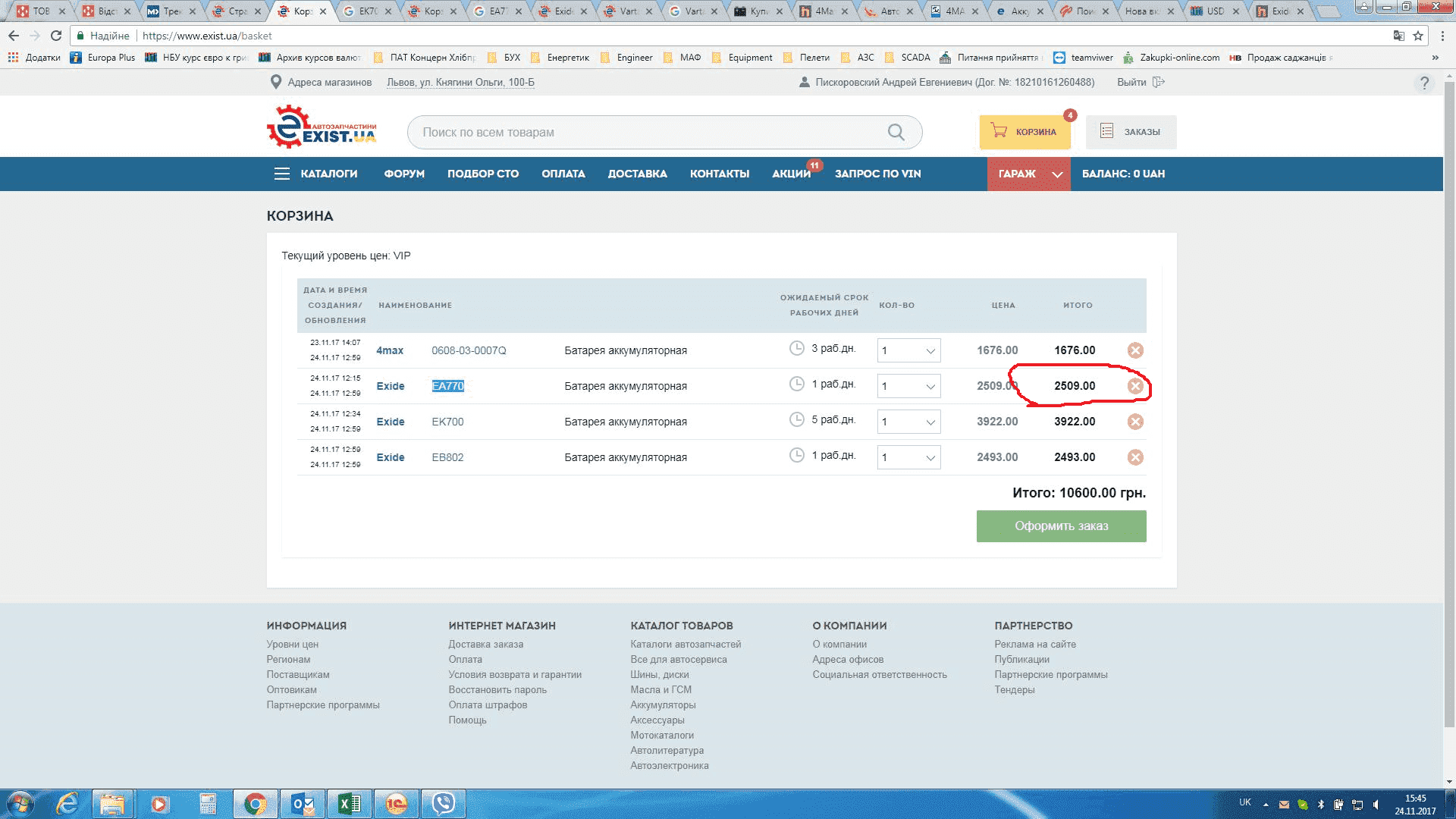Open the EK700 part number link
1456x819 pixels.
coord(447,422)
